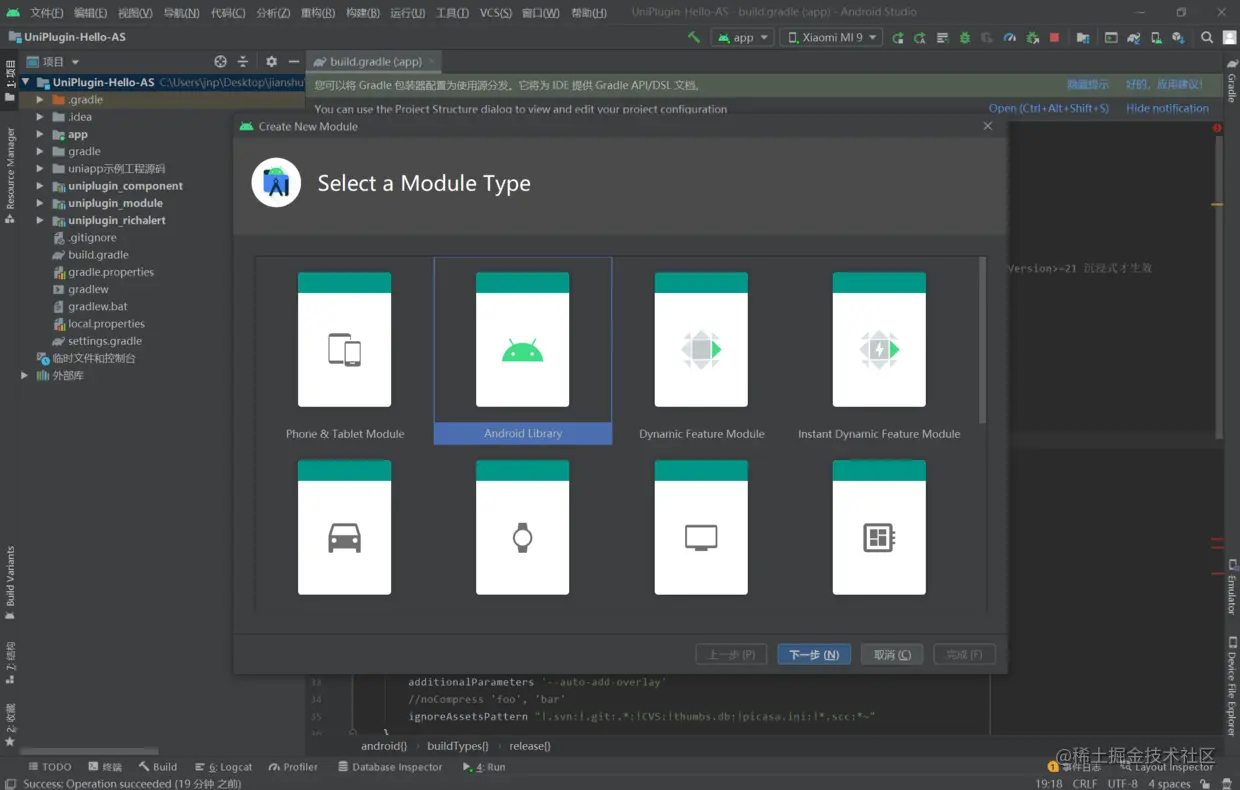This screenshot has height=790, width=1240.
Task: Close the Create New Module dialog
Action: click(988, 126)
